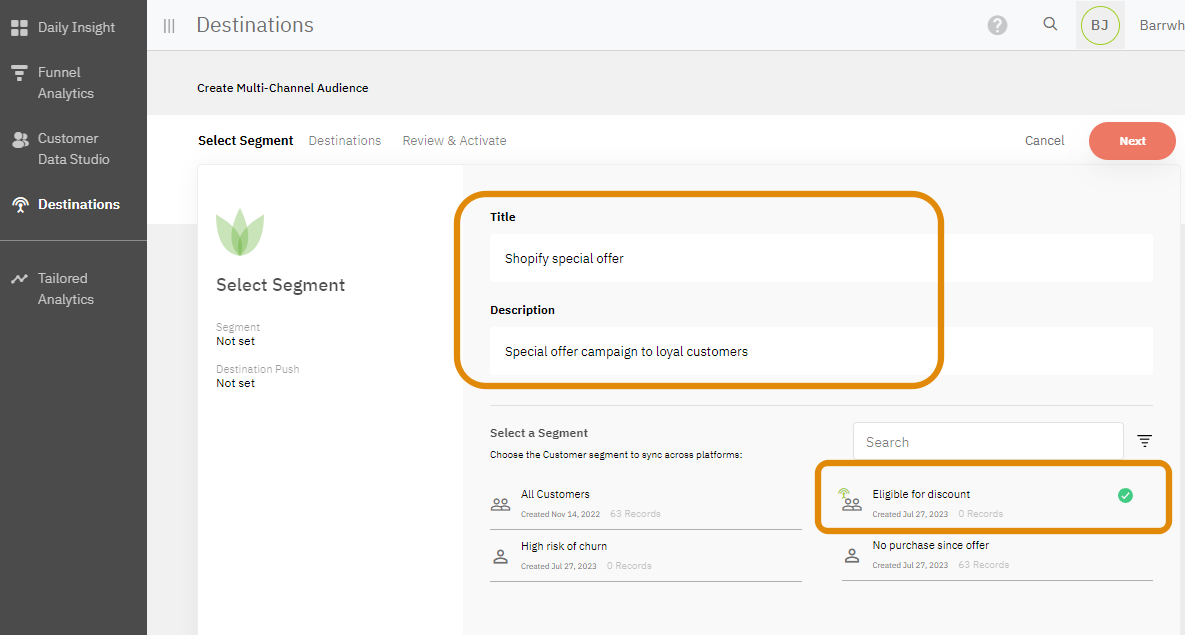Viewport: 1185px width, 635px height.
Task: Open the segment filter icon beside Search
Action: [1145, 441]
